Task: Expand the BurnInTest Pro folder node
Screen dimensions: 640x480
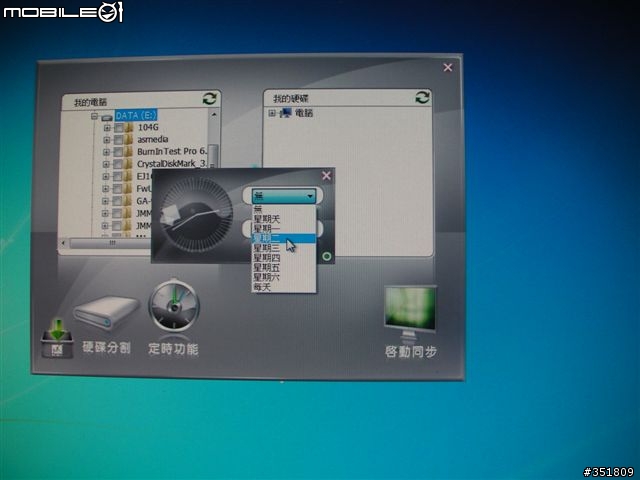Action: point(106,152)
